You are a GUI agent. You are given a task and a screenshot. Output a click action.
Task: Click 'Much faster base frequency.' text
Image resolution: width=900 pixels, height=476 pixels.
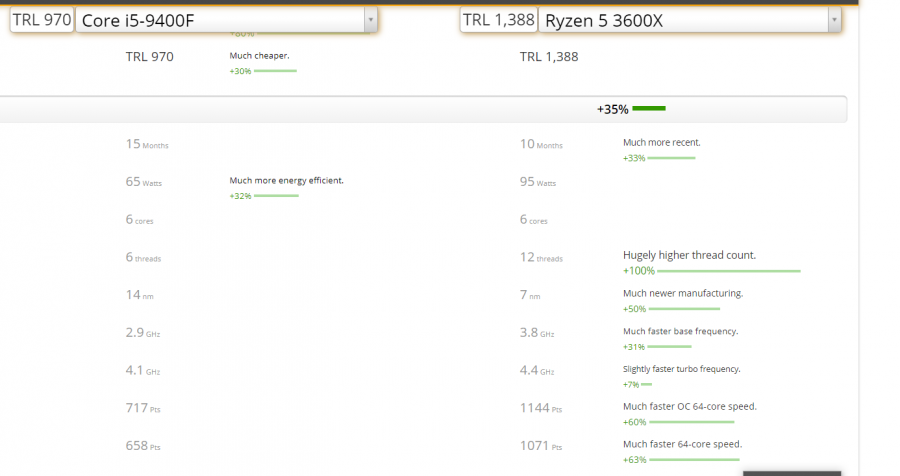[x=681, y=331]
